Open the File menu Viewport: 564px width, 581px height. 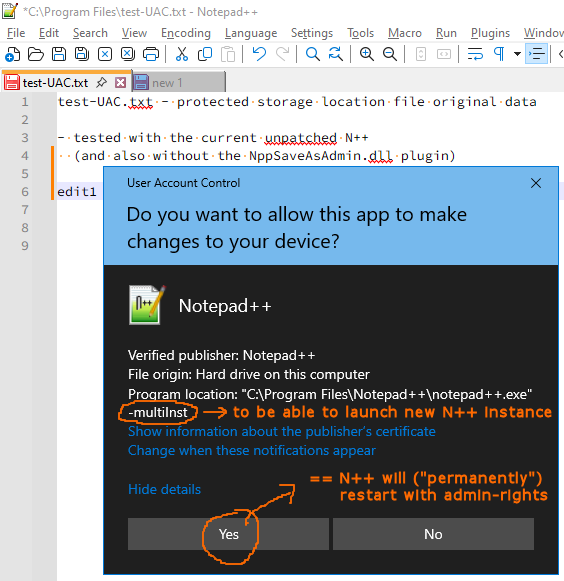[x=16, y=33]
